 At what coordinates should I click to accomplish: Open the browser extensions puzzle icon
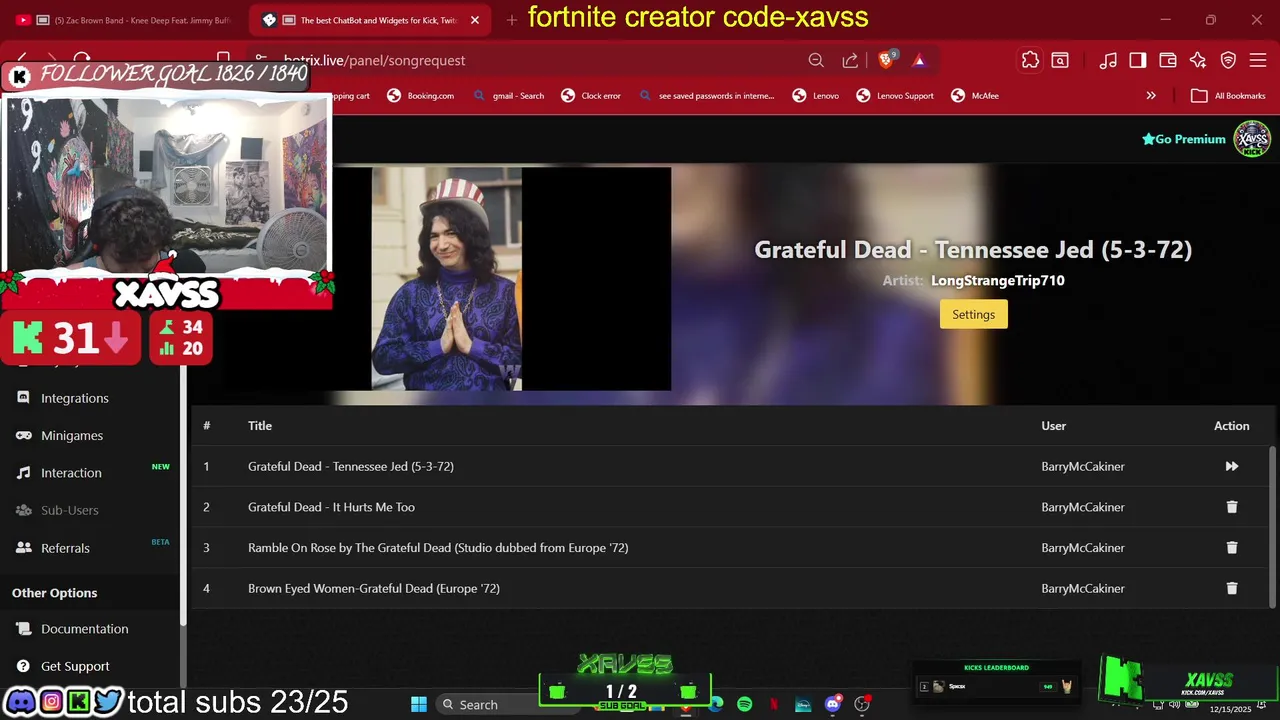point(1030,60)
